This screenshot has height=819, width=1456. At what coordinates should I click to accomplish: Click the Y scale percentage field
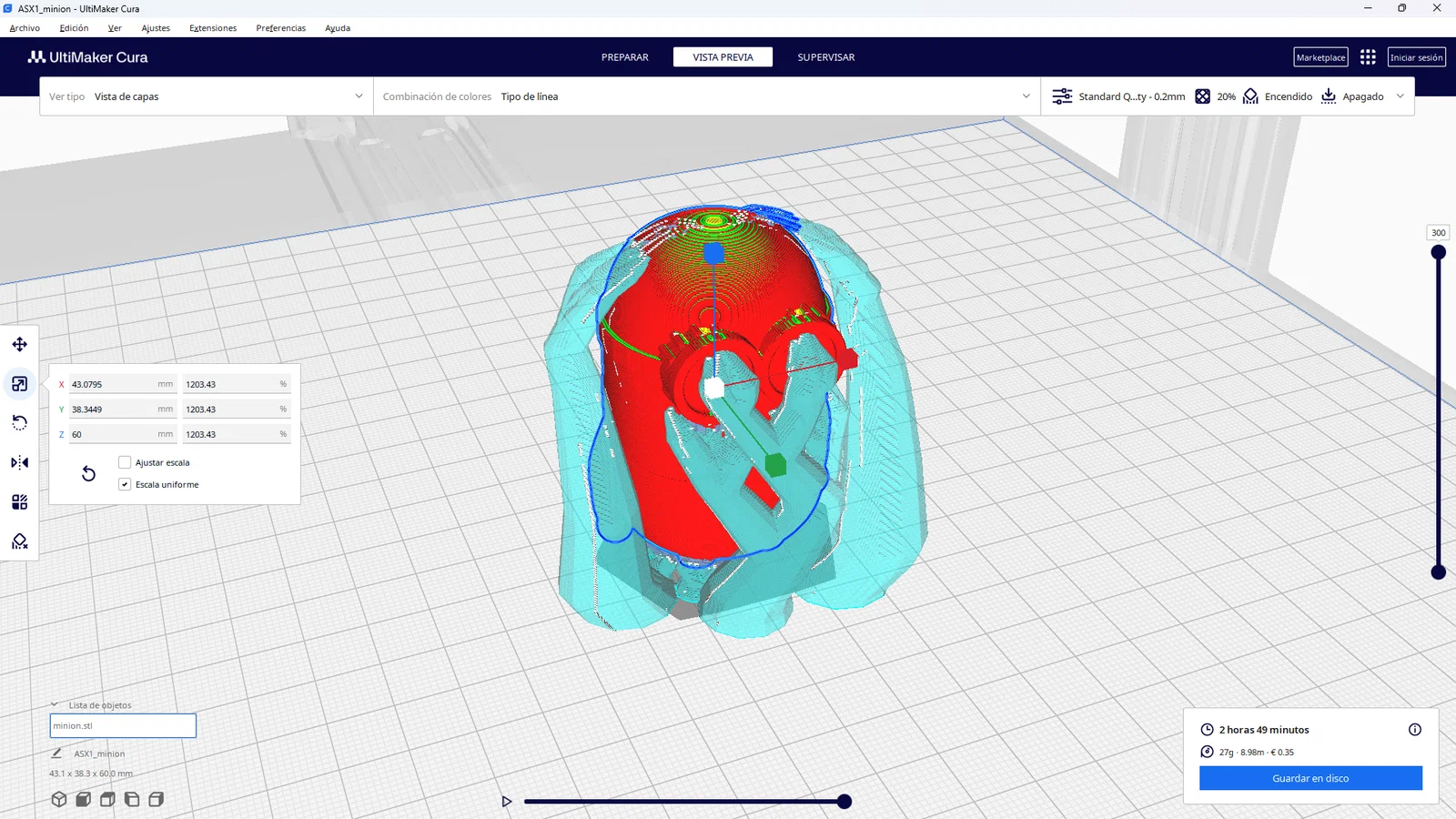coord(236,409)
